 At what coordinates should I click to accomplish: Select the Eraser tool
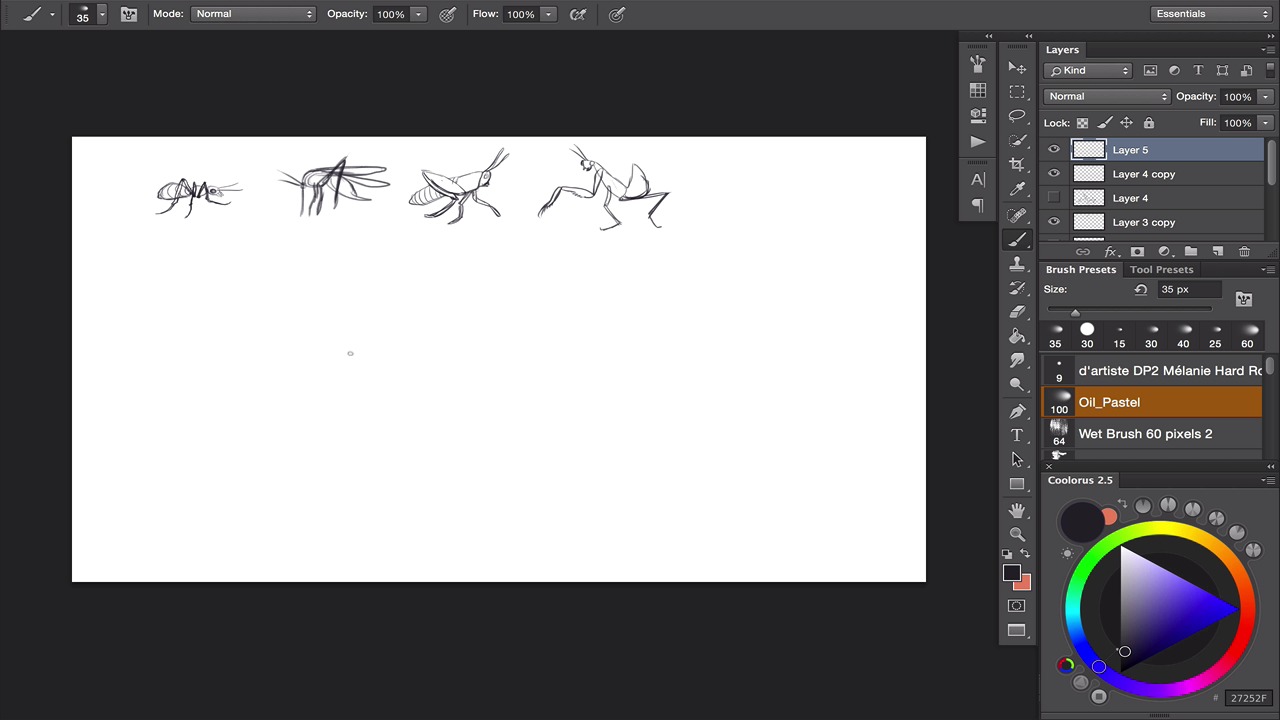pos(1017,312)
